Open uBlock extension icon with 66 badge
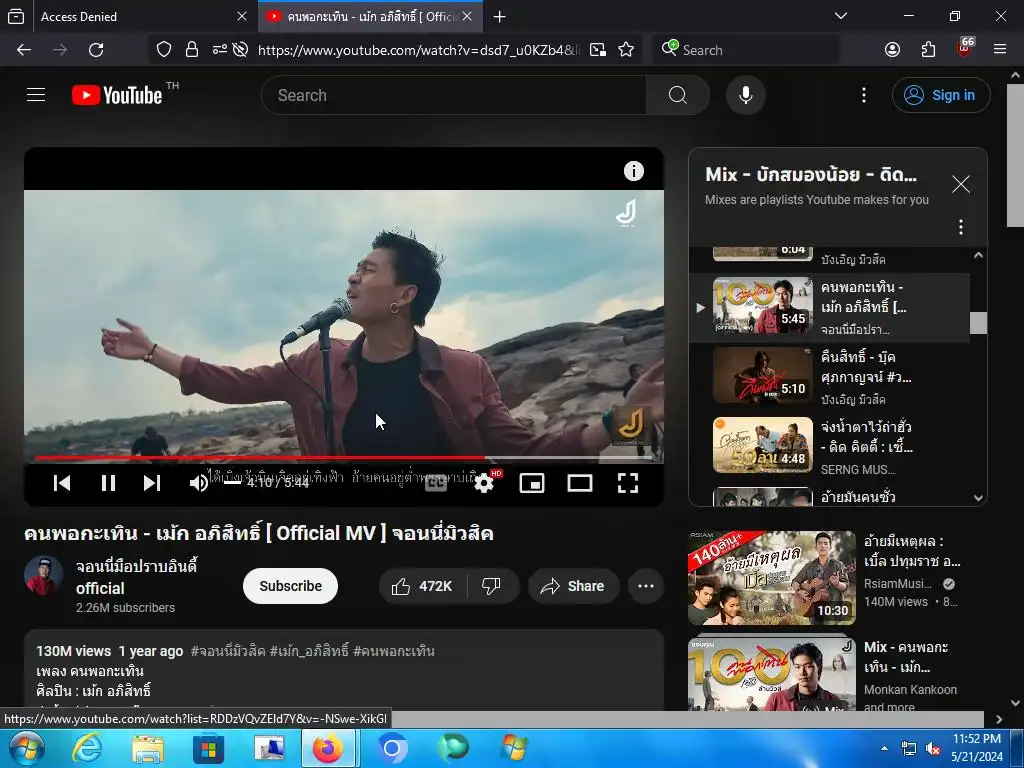 pyautogui.click(x=965, y=48)
